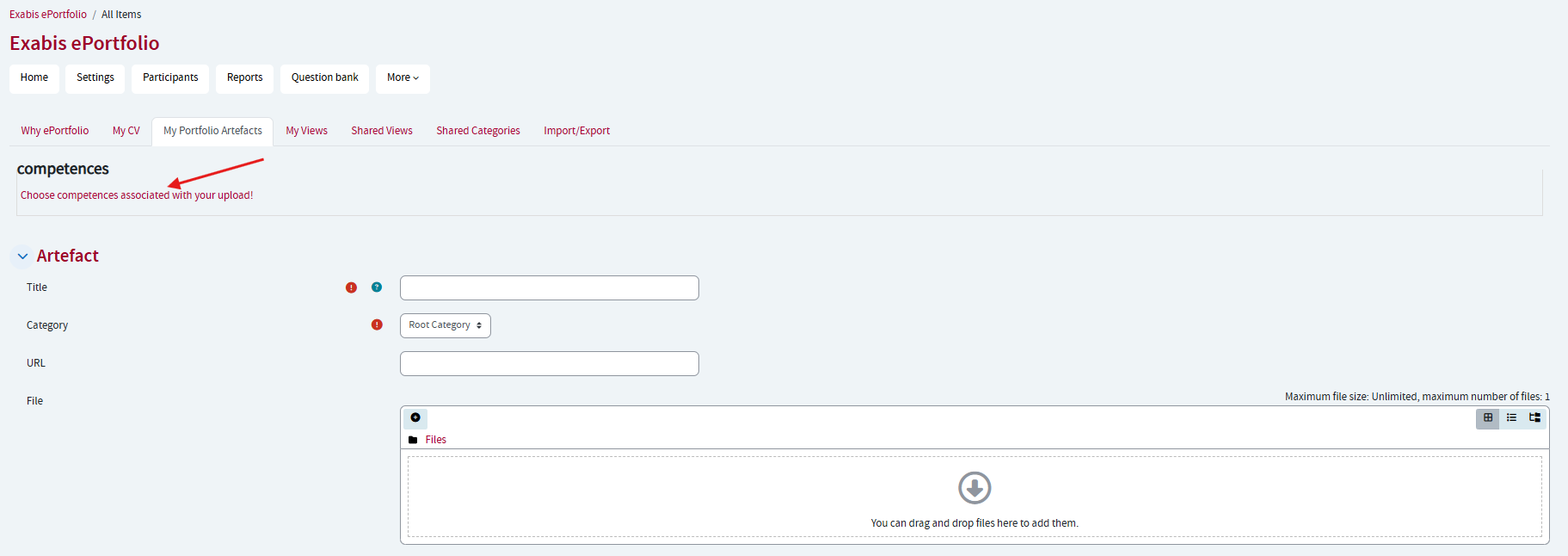Click the Artefact section heading
Image resolution: width=1568 pixels, height=556 pixels.
68,256
